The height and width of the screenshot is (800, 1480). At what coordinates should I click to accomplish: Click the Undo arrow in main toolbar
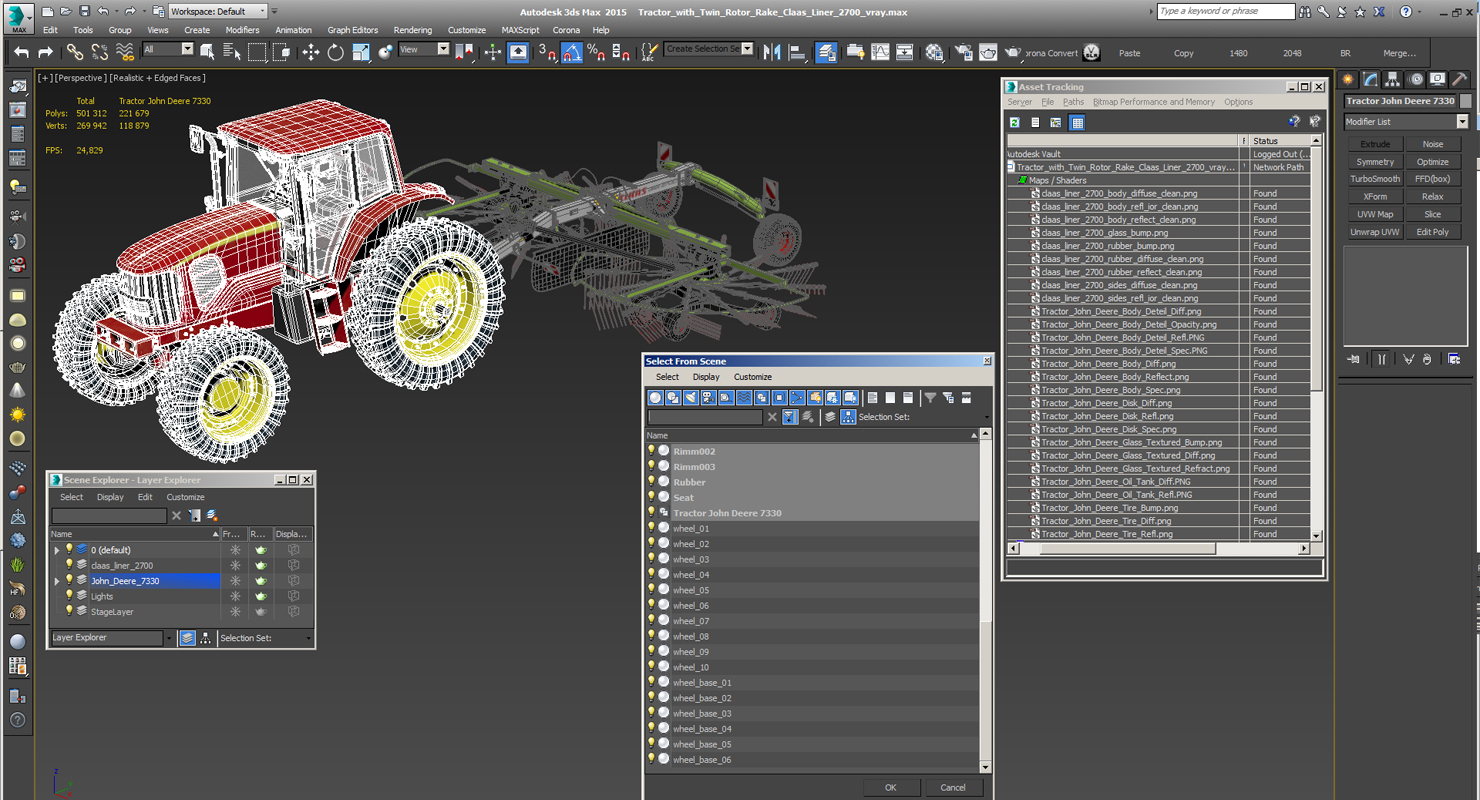coord(20,52)
